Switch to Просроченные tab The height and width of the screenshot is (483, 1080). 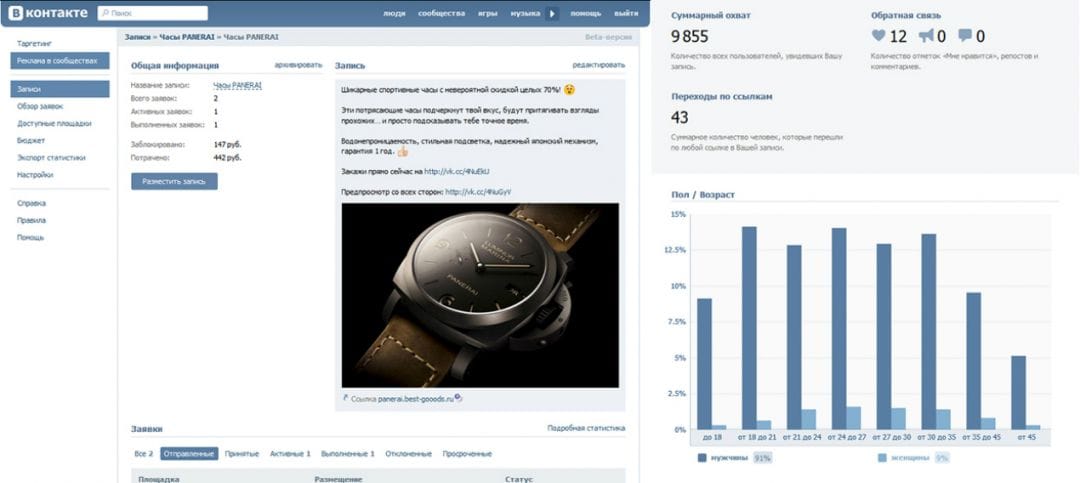point(467,454)
